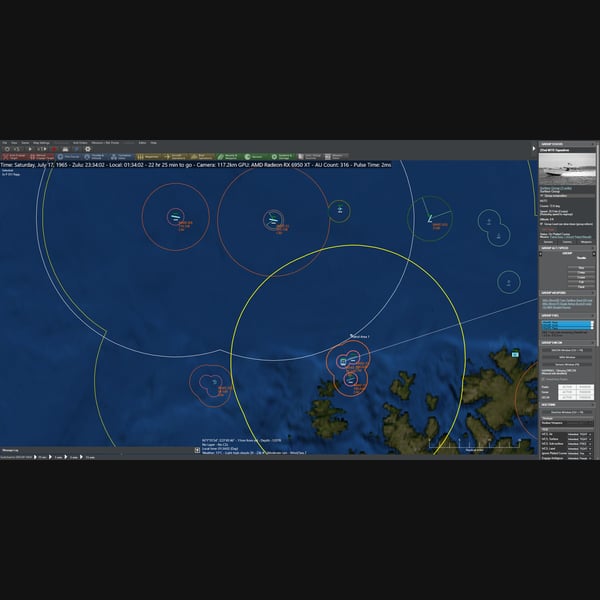
Task: Click the green Sensors toolbar button
Action: tap(254, 157)
